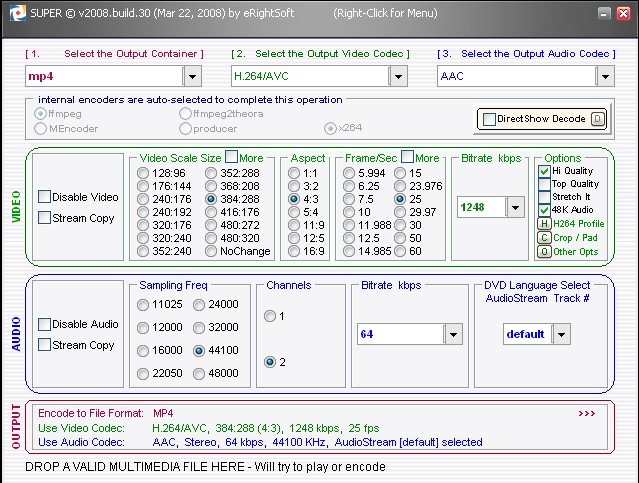Choose 1 audio channel

tap(270, 316)
